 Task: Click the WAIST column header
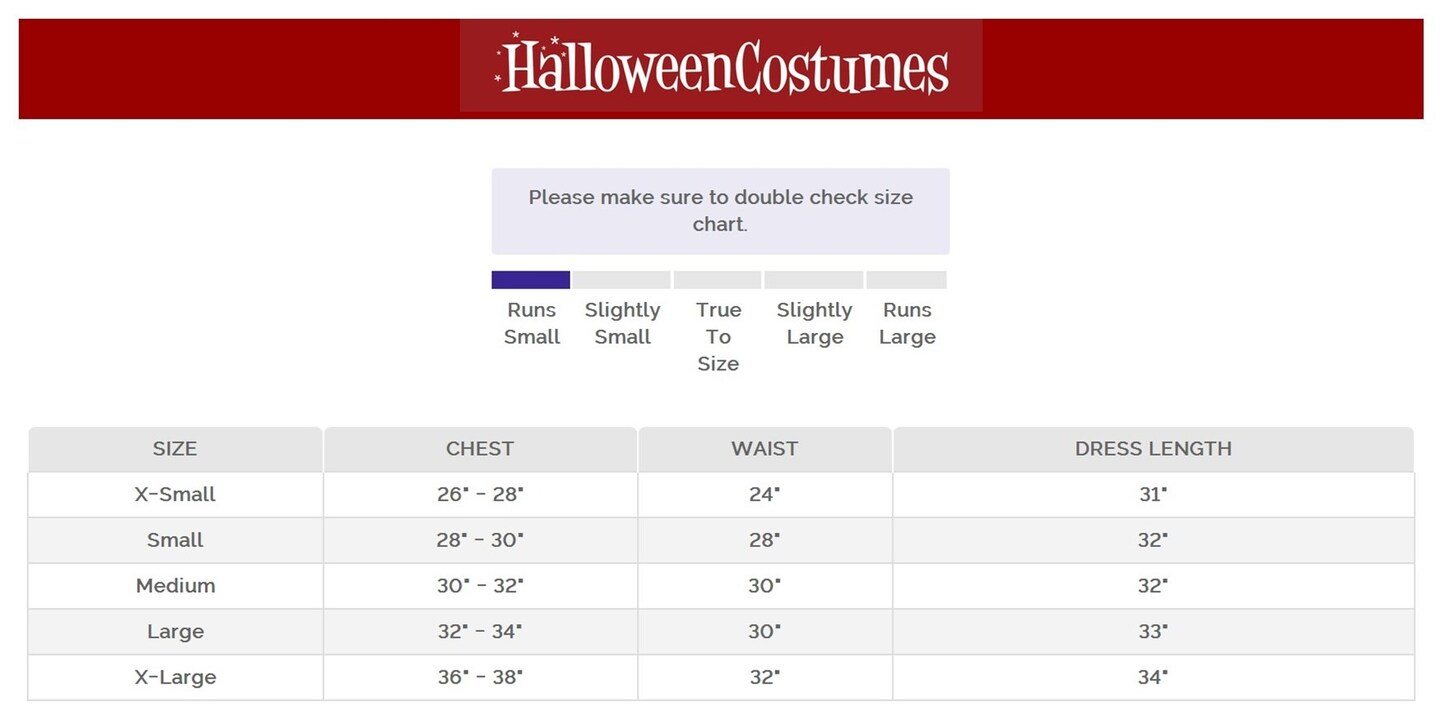click(765, 449)
